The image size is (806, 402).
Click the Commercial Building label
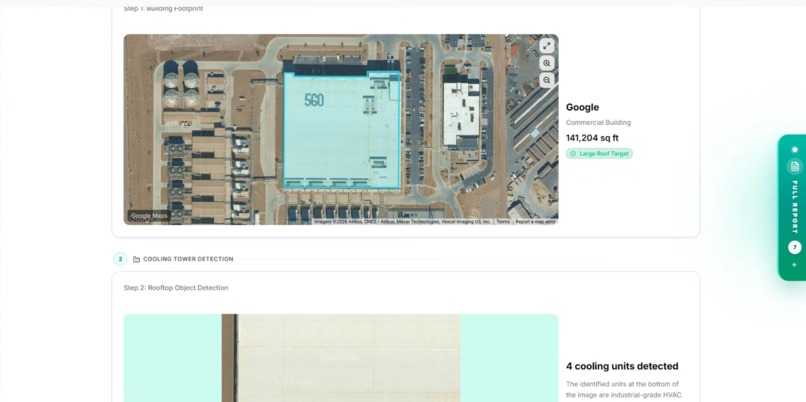click(598, 123)
